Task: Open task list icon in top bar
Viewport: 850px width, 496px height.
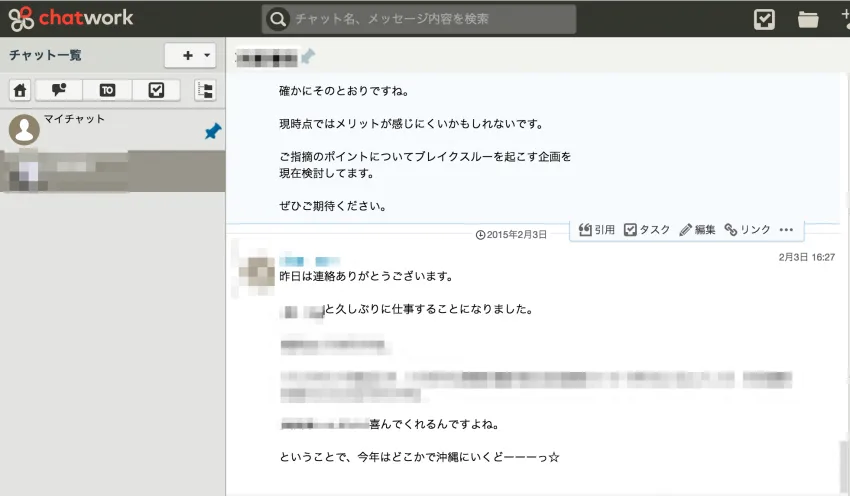Action: [x=764, y=20]
